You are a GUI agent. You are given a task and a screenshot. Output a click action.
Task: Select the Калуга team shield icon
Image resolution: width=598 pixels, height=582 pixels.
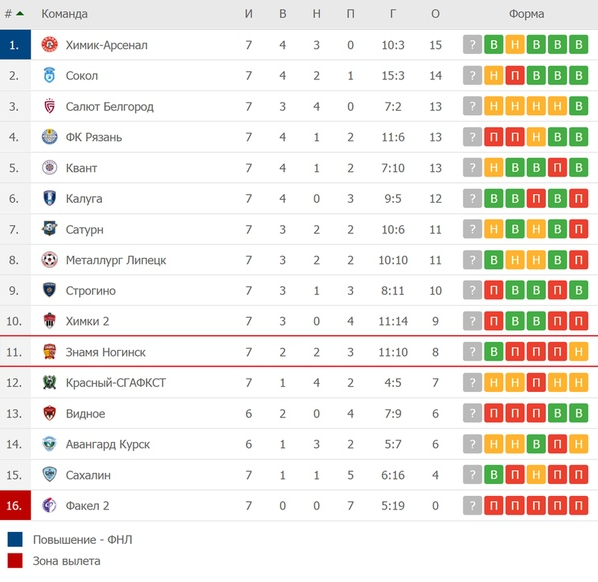(x=50, y=198)
